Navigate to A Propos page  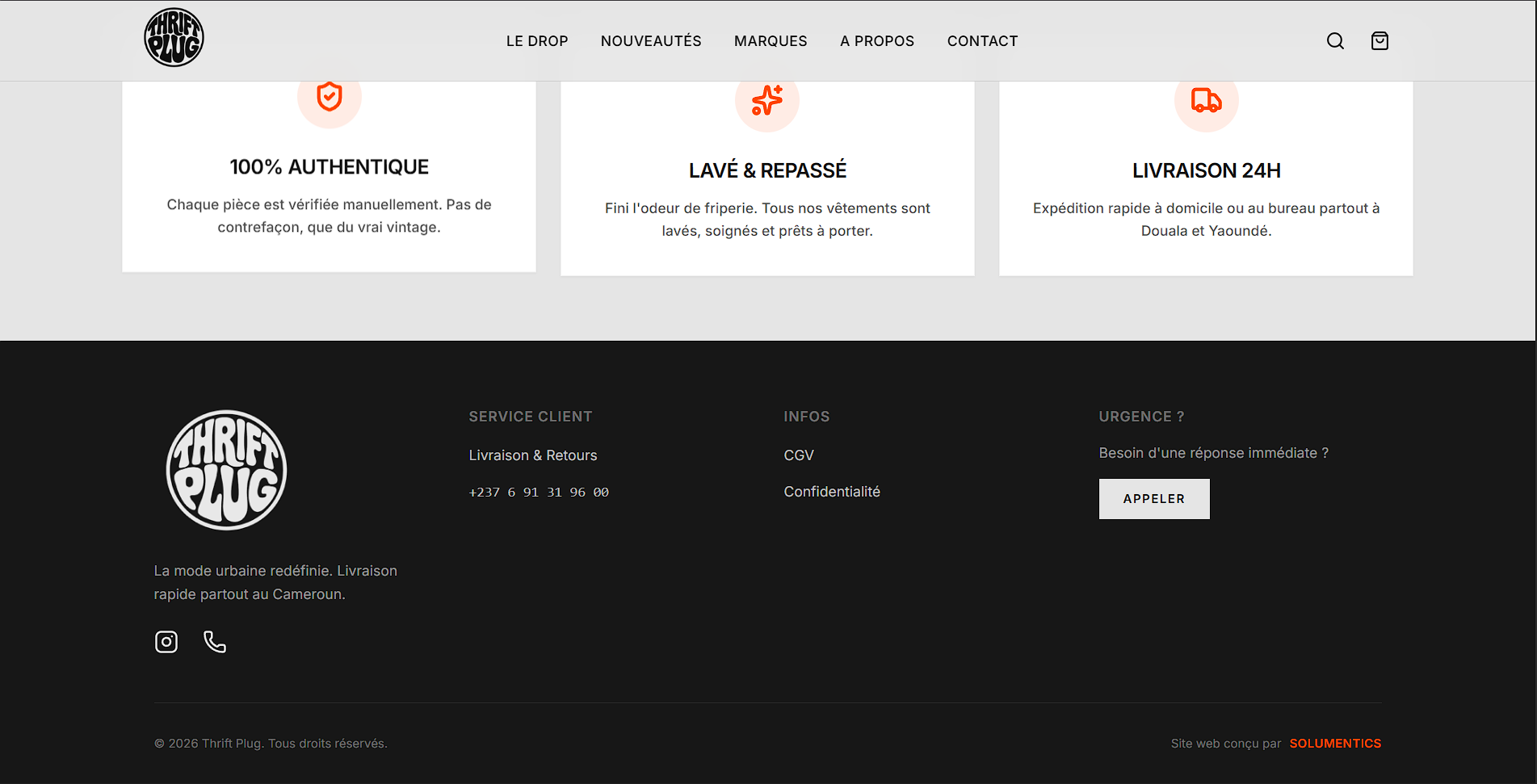[x=877, y=41]
